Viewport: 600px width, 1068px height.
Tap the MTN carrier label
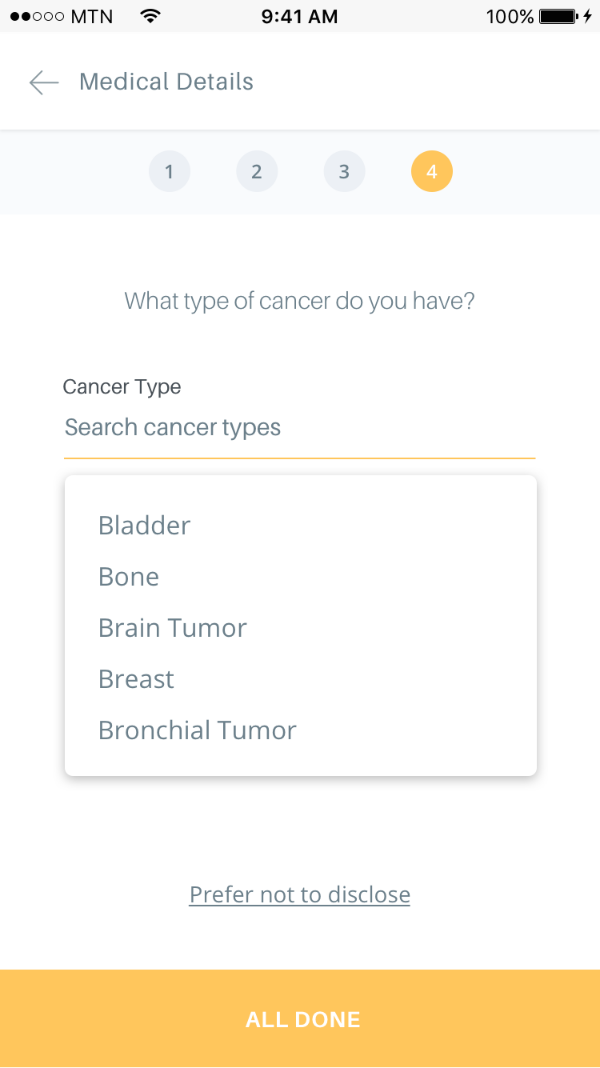pos(92,17)
